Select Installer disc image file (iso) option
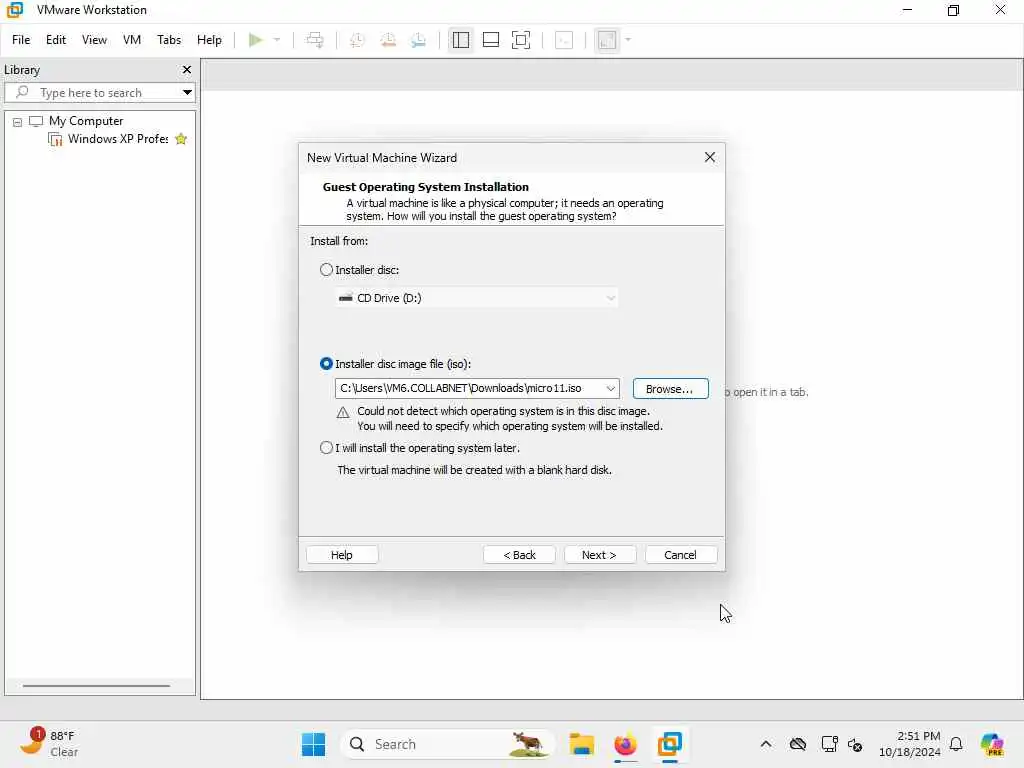 [326, 364]
